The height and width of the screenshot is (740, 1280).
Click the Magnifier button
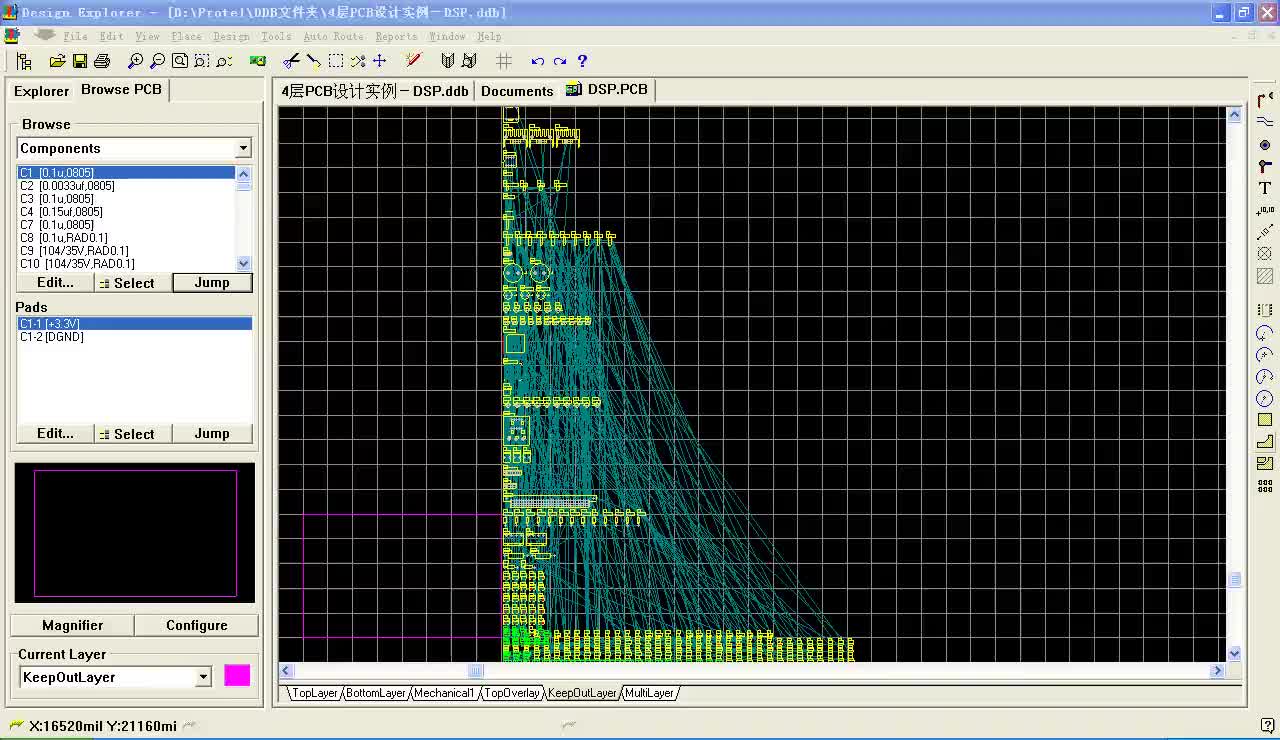[x=72, y=625]
